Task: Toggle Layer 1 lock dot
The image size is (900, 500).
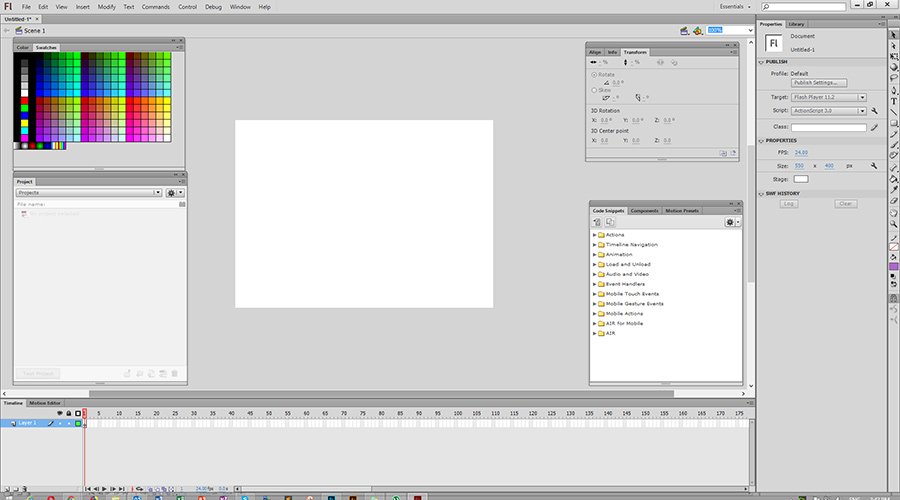Action: coord(68,424)
